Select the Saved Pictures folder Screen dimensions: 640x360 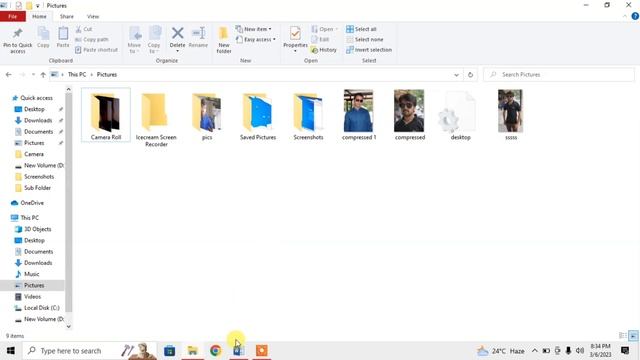(x=258, y=116)
